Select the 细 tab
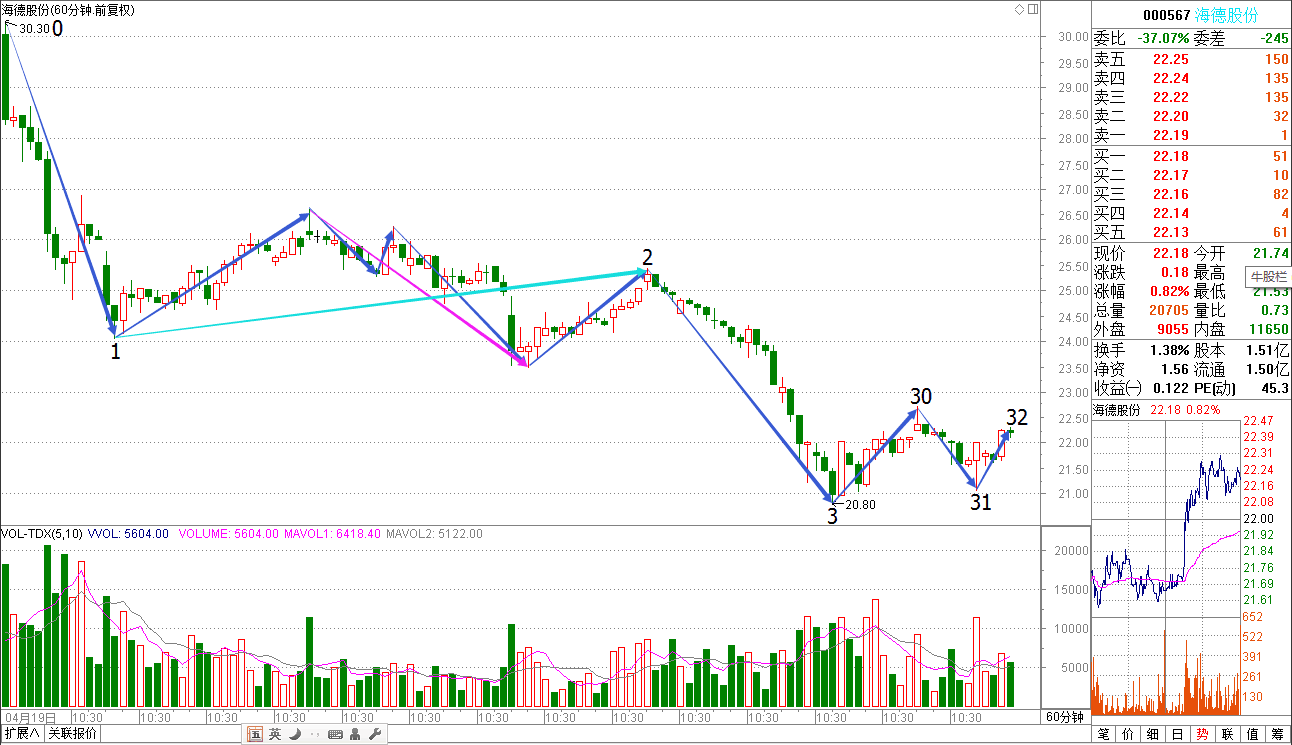 pyautogui.click(x=1152, y=734)
